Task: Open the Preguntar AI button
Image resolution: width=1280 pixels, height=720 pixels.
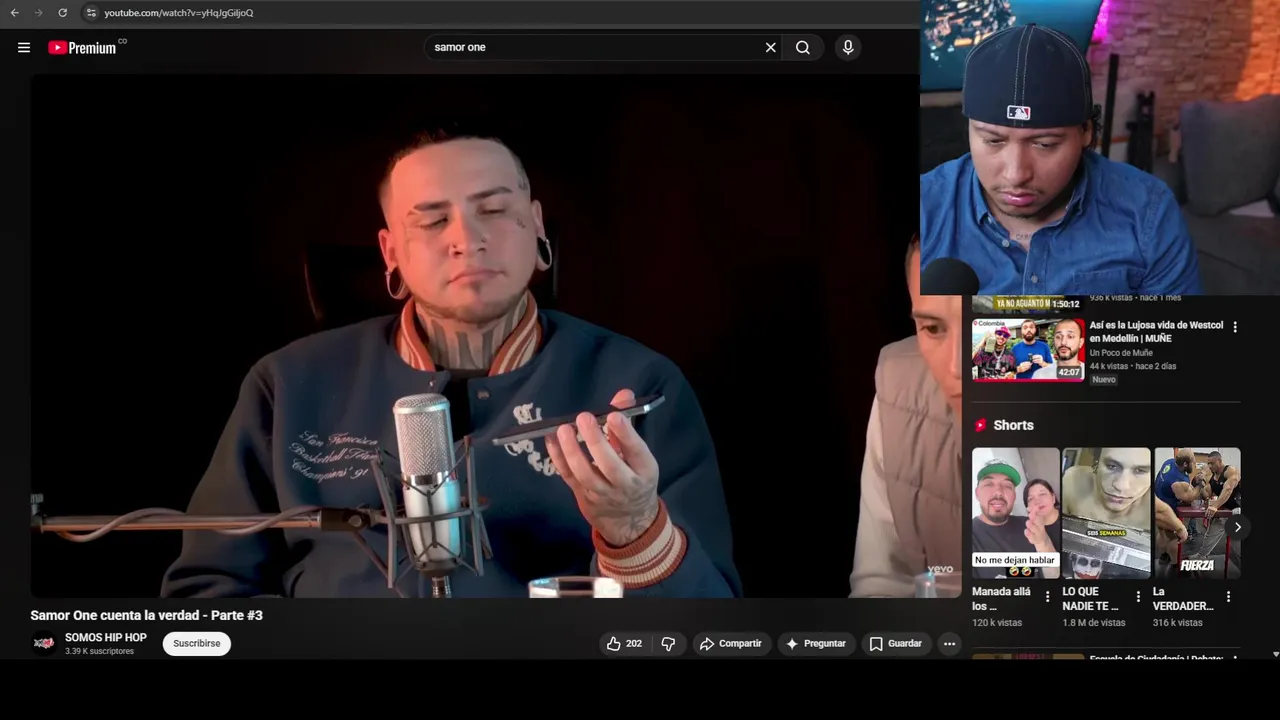Action: [x=816, y=644]
